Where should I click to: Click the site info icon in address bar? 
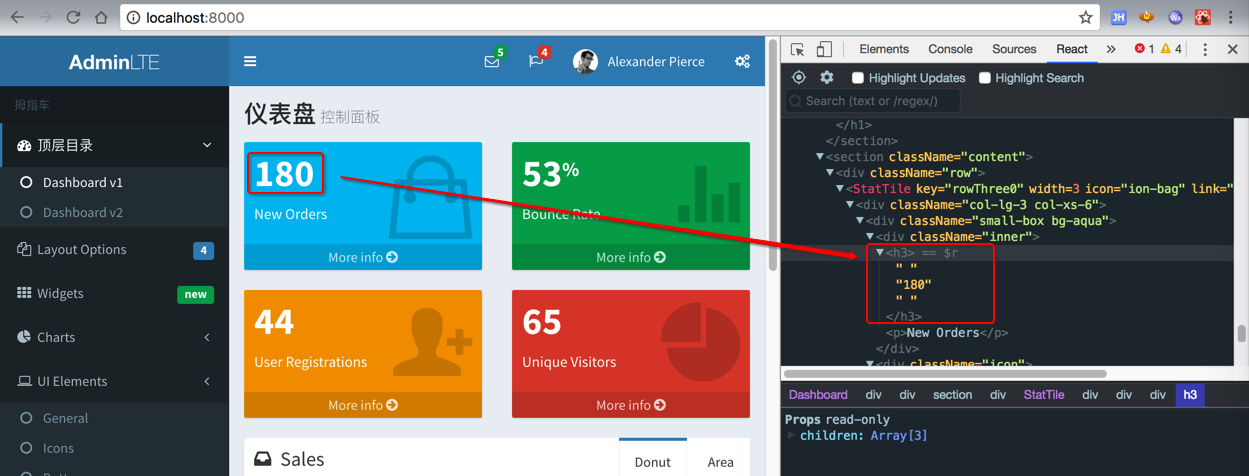coord(133,18)
